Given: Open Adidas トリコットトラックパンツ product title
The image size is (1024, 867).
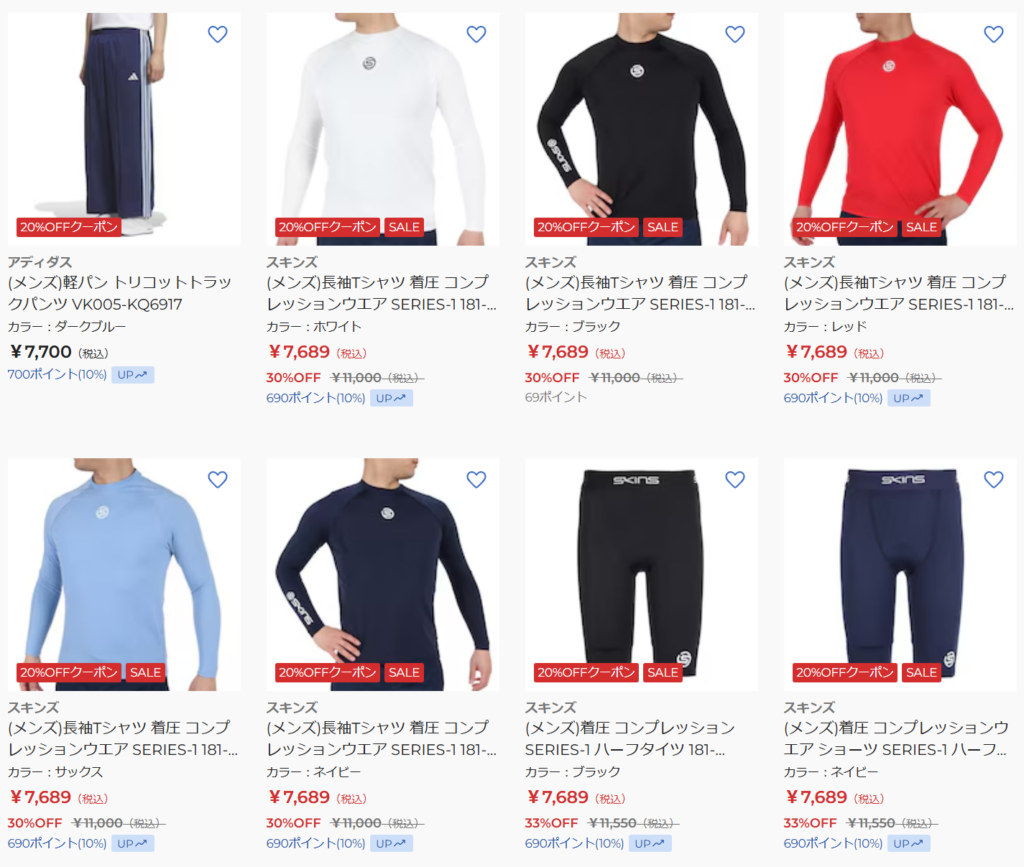Looking at the screenshot, I should (120, 293).
